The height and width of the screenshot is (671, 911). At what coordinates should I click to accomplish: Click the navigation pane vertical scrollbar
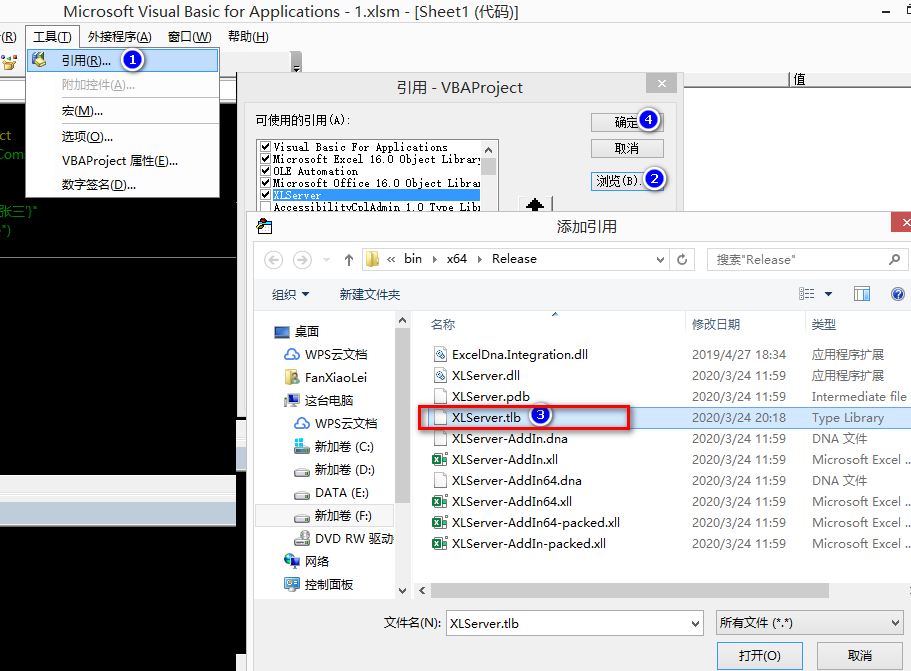pos(402,415)
